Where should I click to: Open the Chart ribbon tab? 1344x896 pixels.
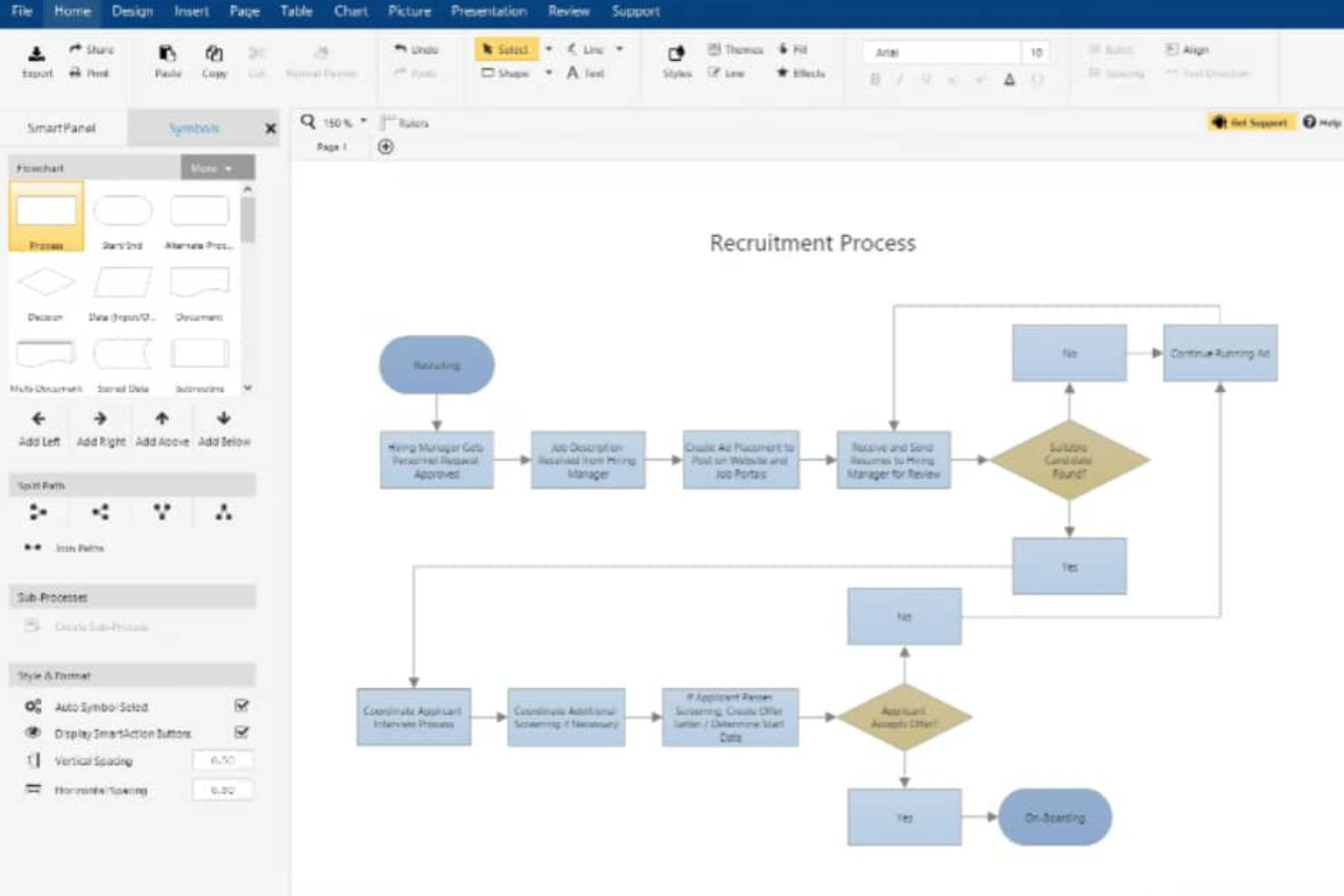tap(351, 12)
